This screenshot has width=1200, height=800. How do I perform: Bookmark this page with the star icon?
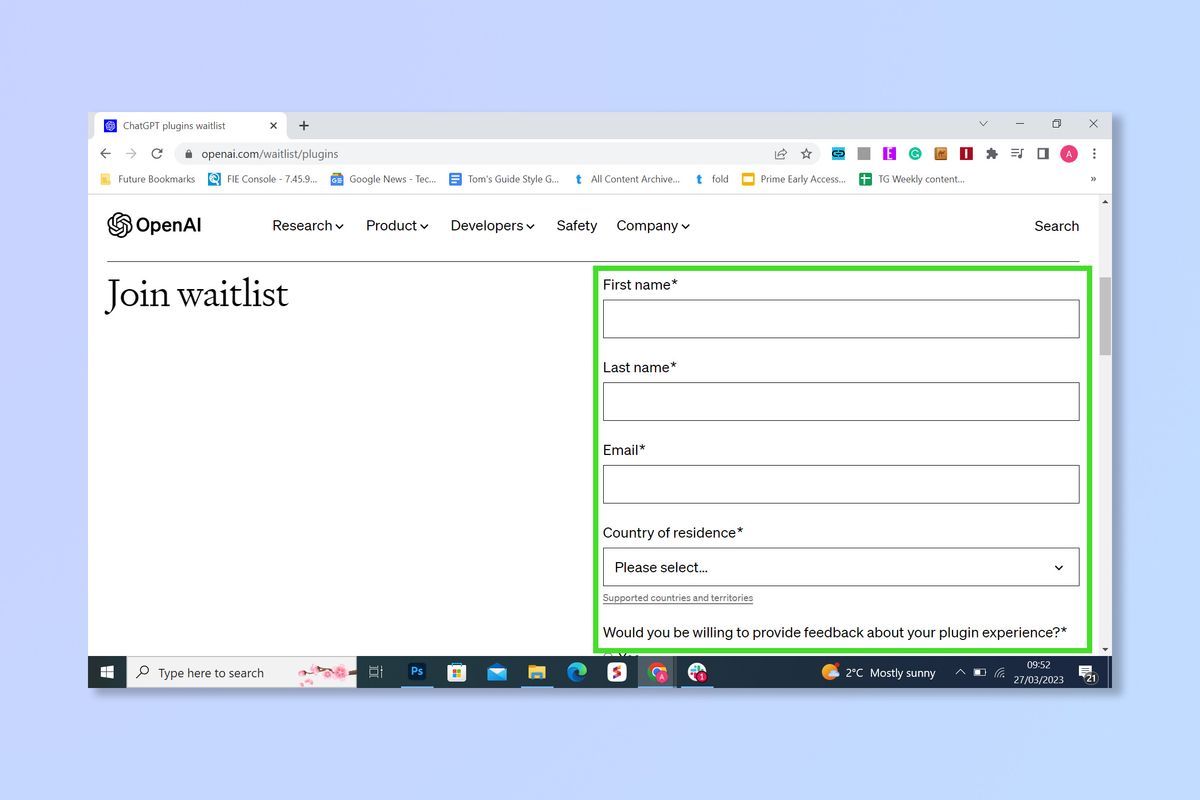tap(806, 153)
